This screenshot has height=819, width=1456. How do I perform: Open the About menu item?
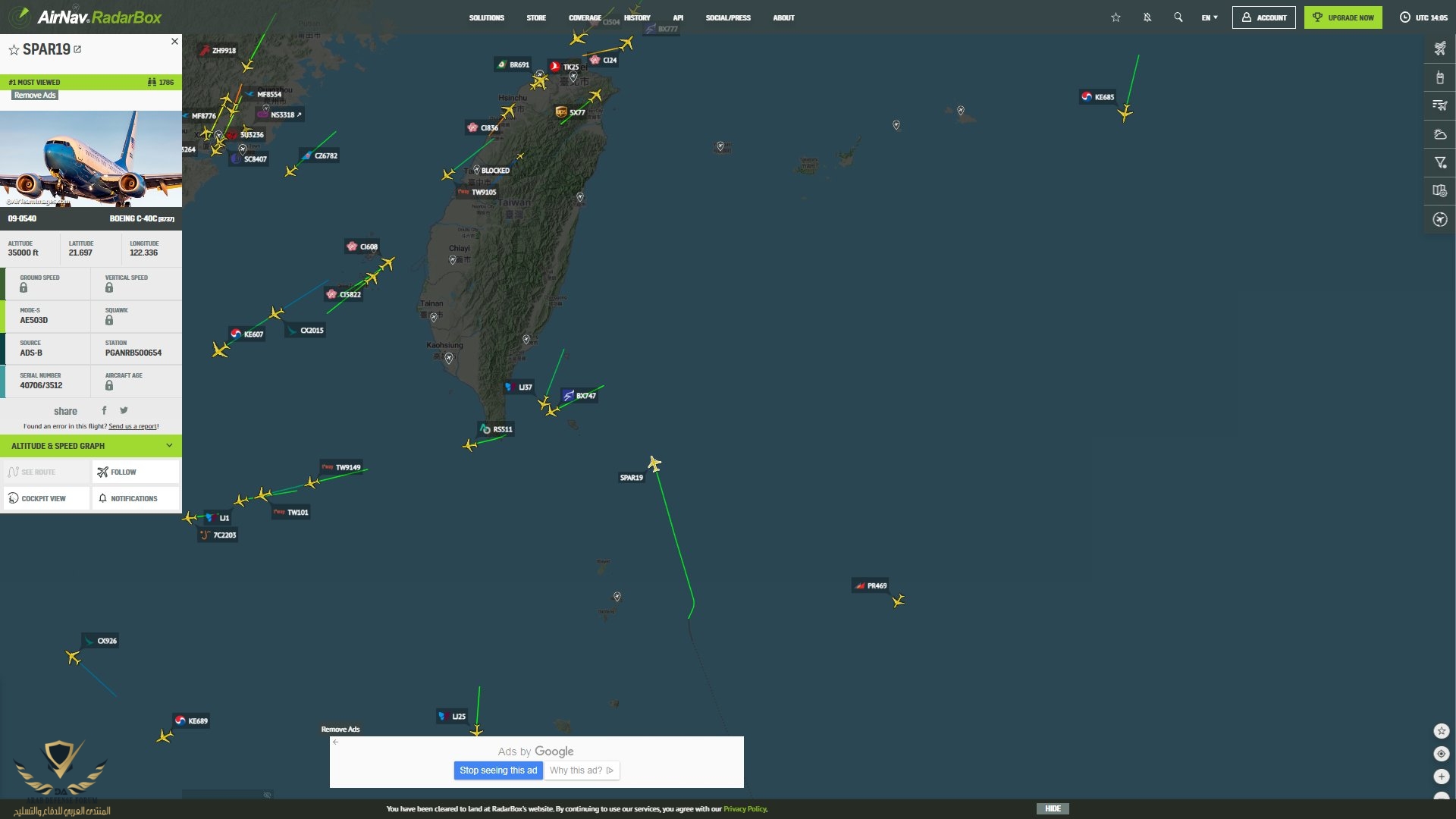(784, 17)
